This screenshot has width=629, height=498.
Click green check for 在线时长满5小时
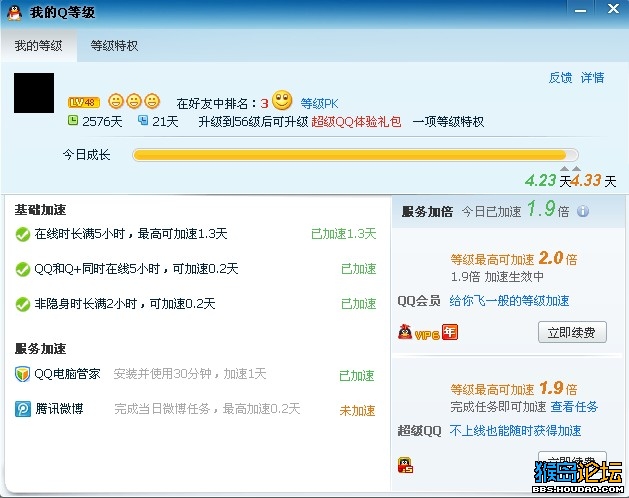point(23,234)
